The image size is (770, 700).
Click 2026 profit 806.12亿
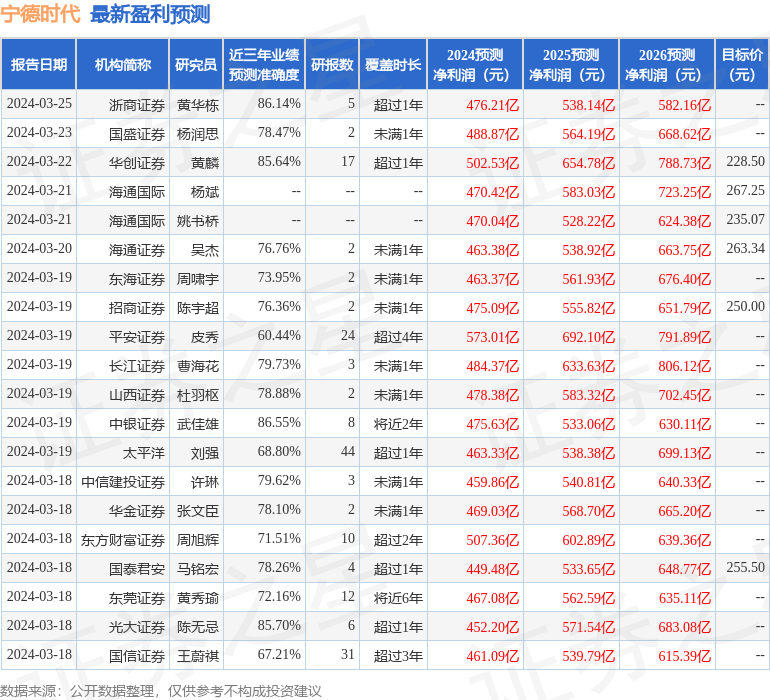685,366
